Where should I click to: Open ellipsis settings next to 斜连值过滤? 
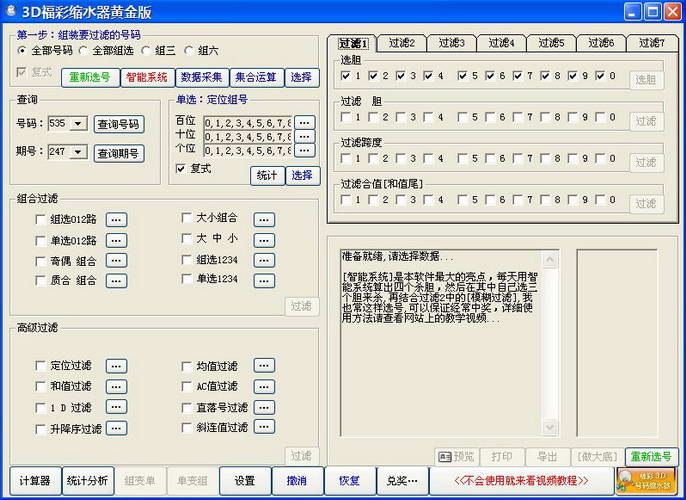point(264,427)
